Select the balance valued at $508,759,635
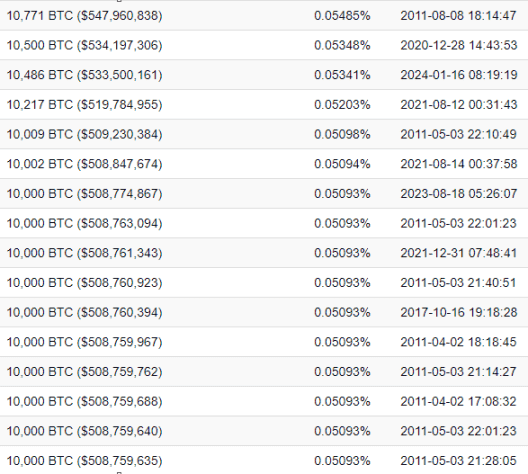Image resolution: width=528 pixels, height=474 pixels. pyautogui.click(x=85, y=461)
